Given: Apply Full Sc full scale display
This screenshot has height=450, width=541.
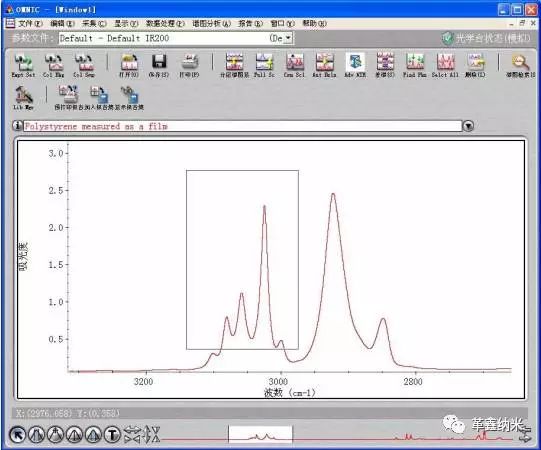Looking at the screenshot, I should point(264,66).
